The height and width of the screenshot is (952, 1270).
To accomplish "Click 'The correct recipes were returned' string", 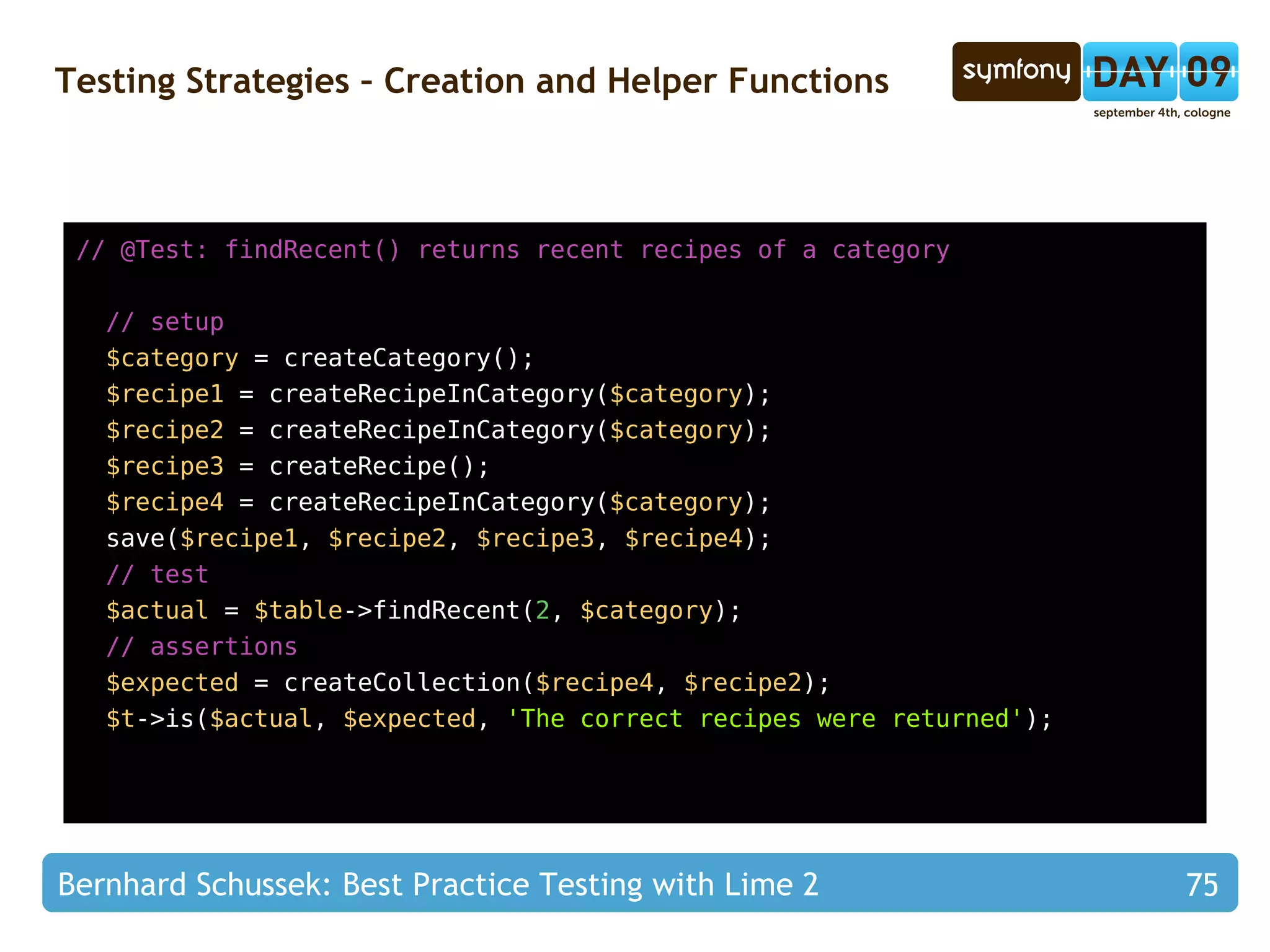I will [764, 719].
